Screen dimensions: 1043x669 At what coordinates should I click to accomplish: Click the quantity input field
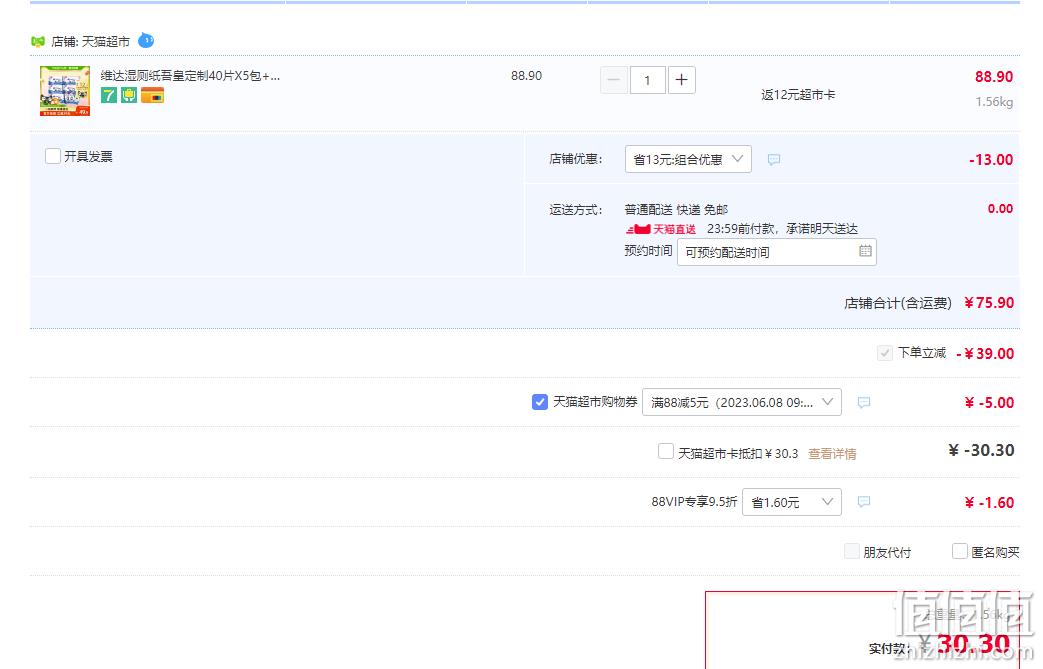click(647, 80)
